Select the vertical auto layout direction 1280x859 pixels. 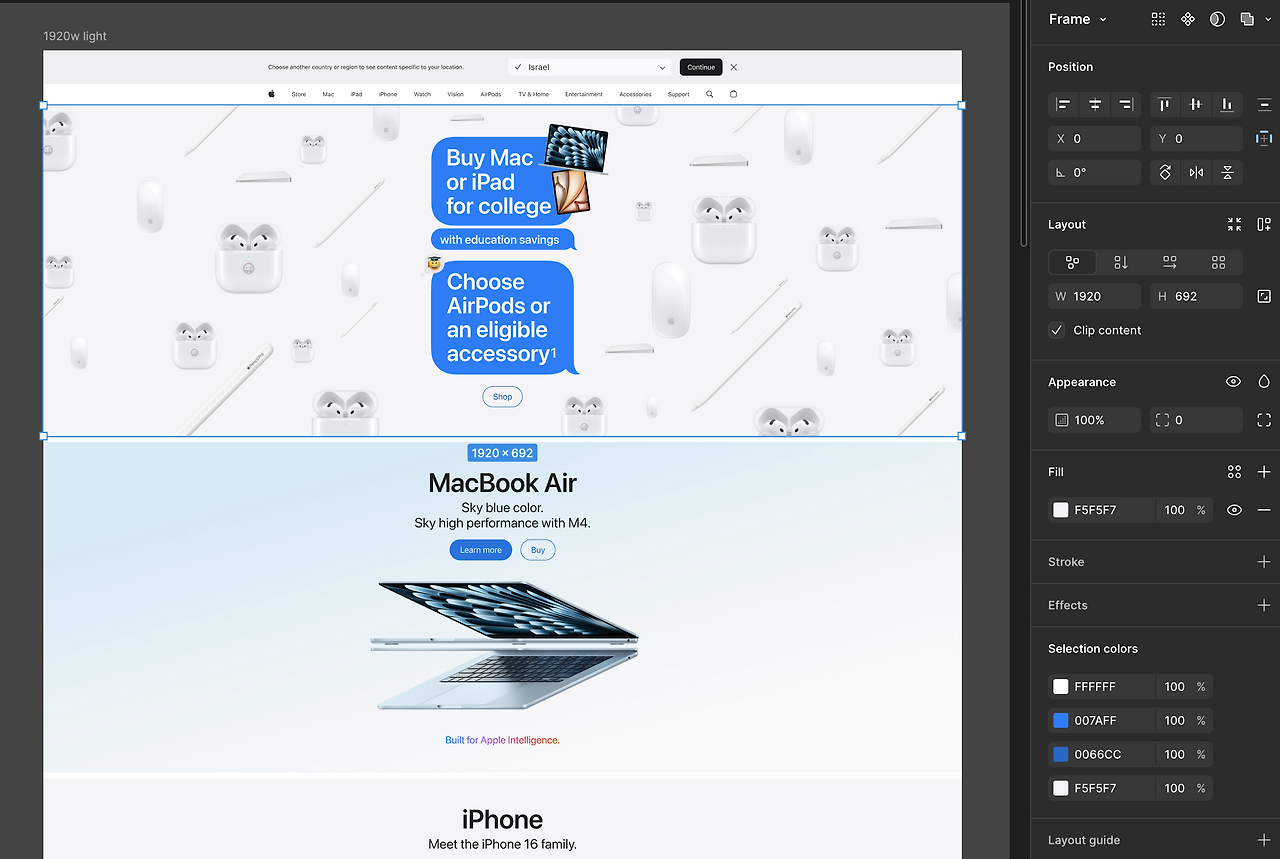pos(1121,262)
